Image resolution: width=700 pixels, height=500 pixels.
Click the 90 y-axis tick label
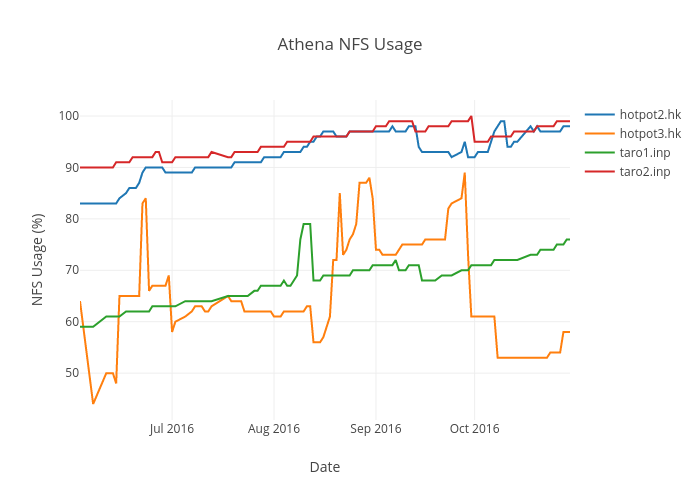point(70,167)
